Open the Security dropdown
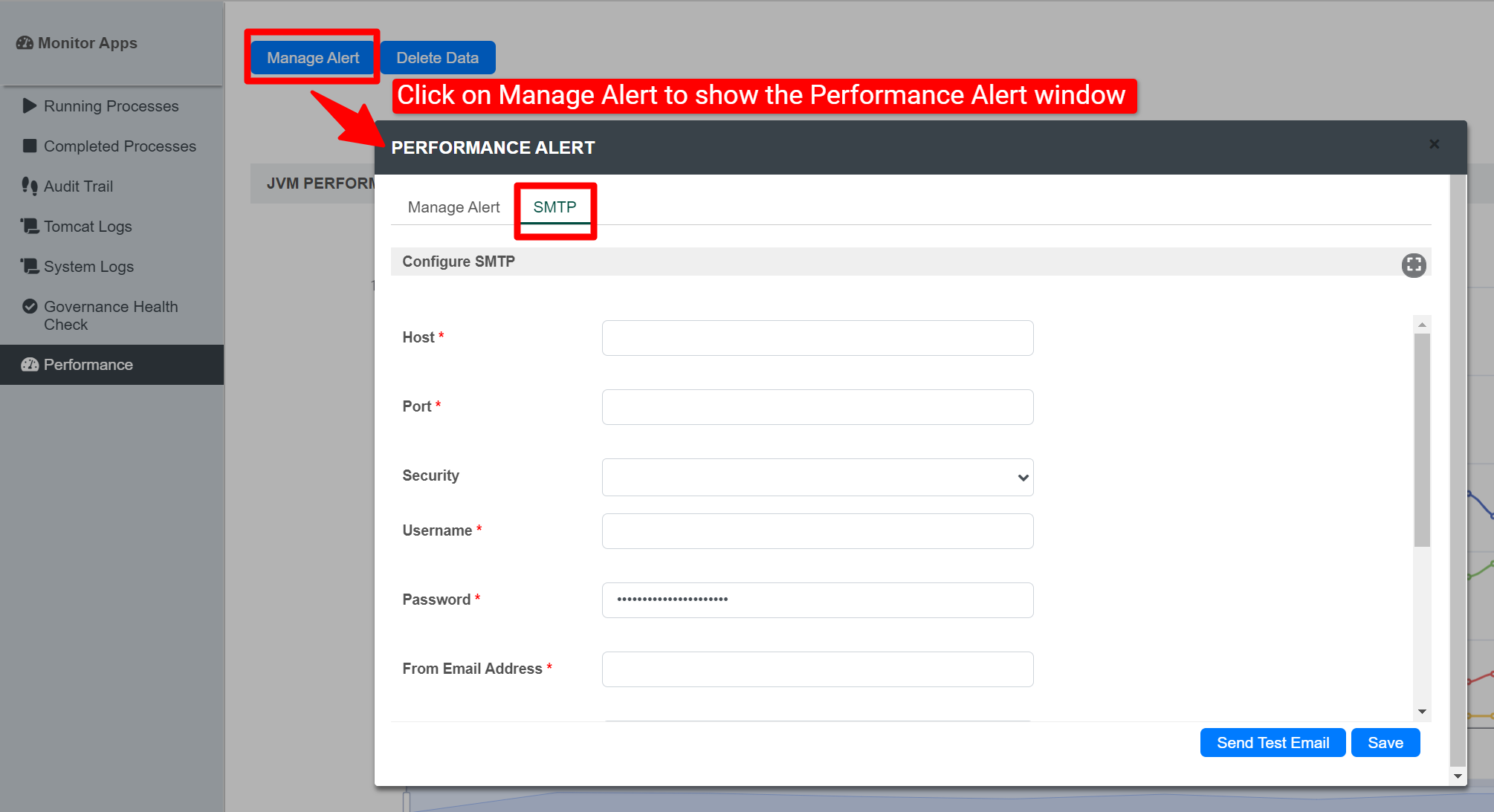 point(817,477)
